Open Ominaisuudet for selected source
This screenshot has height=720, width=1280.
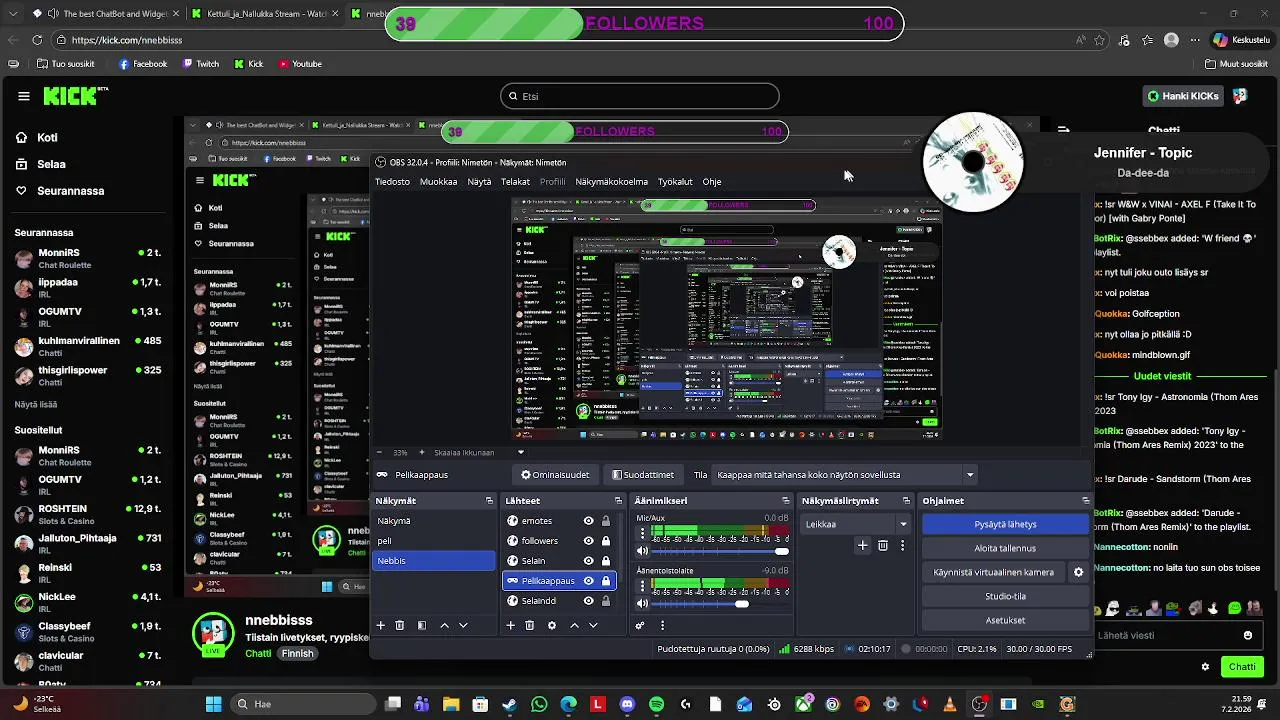[x=555, y=475]
